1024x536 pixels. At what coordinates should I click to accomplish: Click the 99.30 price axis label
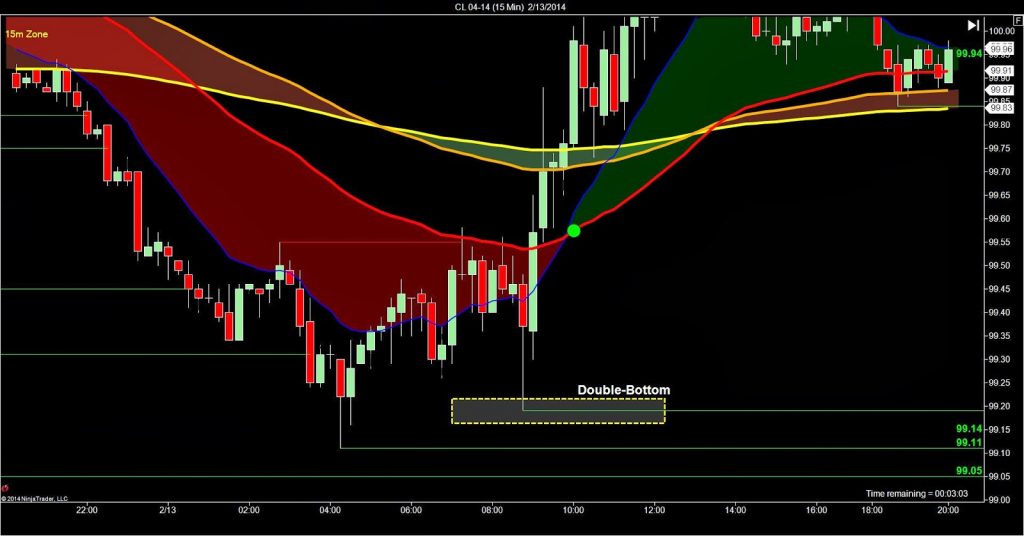click(x=1000, y=360)
